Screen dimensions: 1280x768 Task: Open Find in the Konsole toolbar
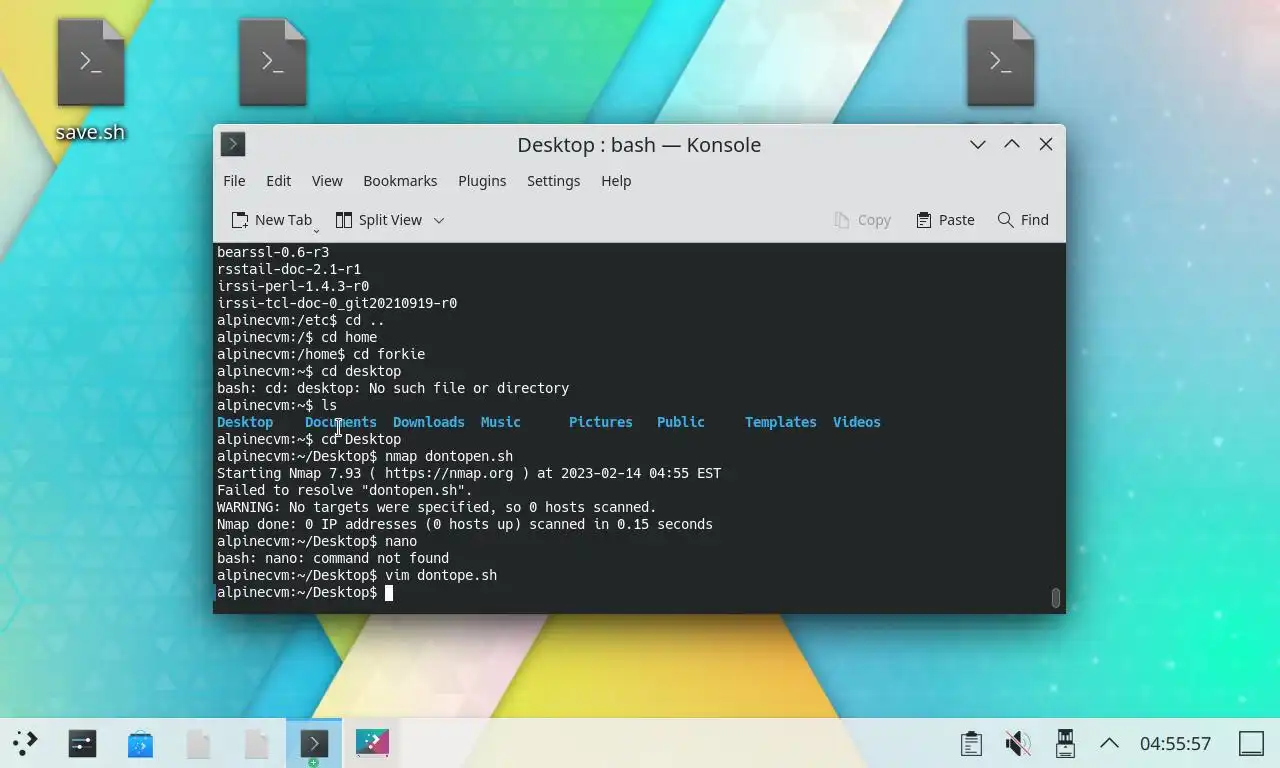1023,220
